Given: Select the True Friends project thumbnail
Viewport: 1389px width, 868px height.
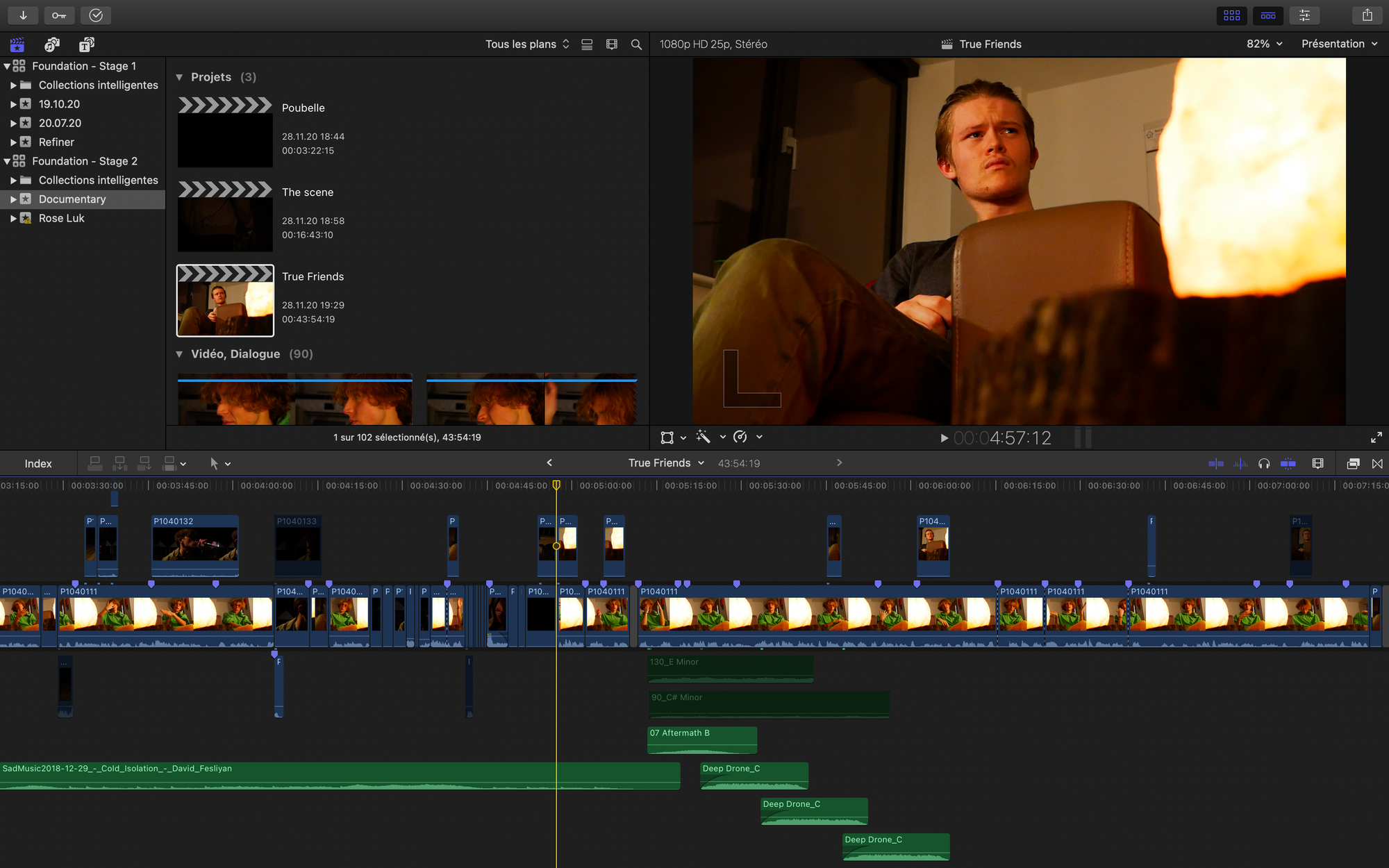Looking at the screenshot, I should click(x=225, y=301).
